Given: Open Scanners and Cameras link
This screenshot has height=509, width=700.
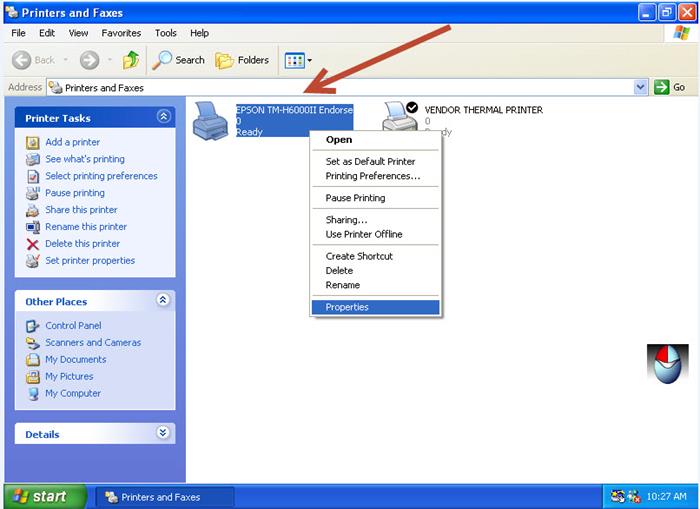Looking at the screenshot, I should [93, 342].
